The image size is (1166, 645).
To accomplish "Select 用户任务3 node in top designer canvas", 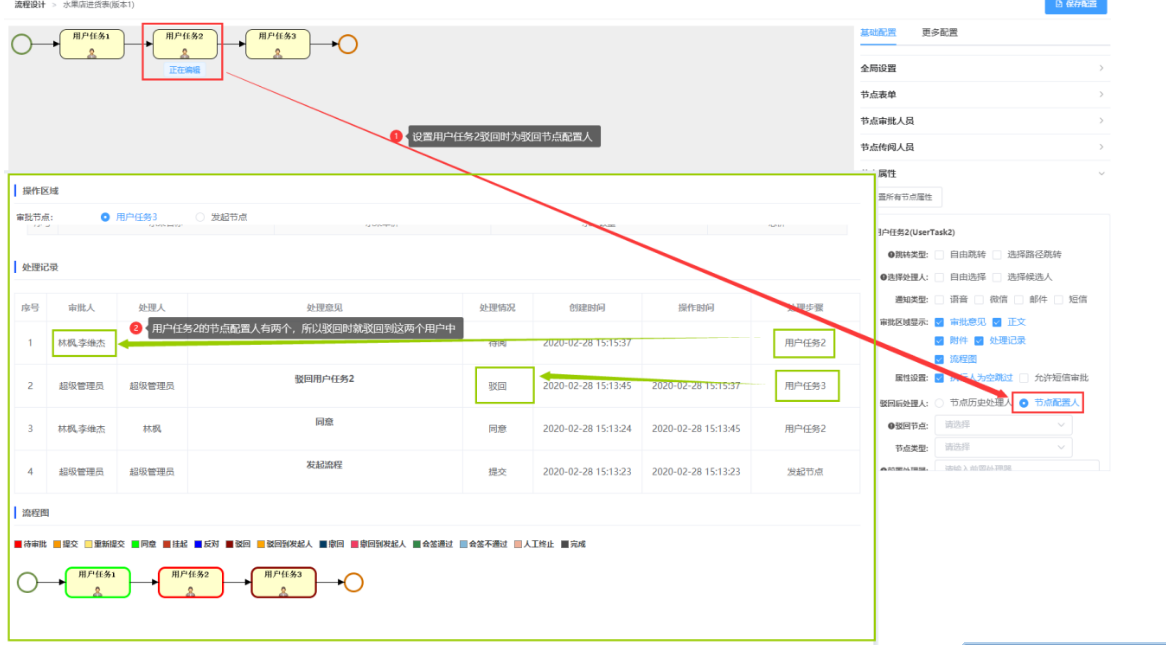I will click(x=277, y=44).
